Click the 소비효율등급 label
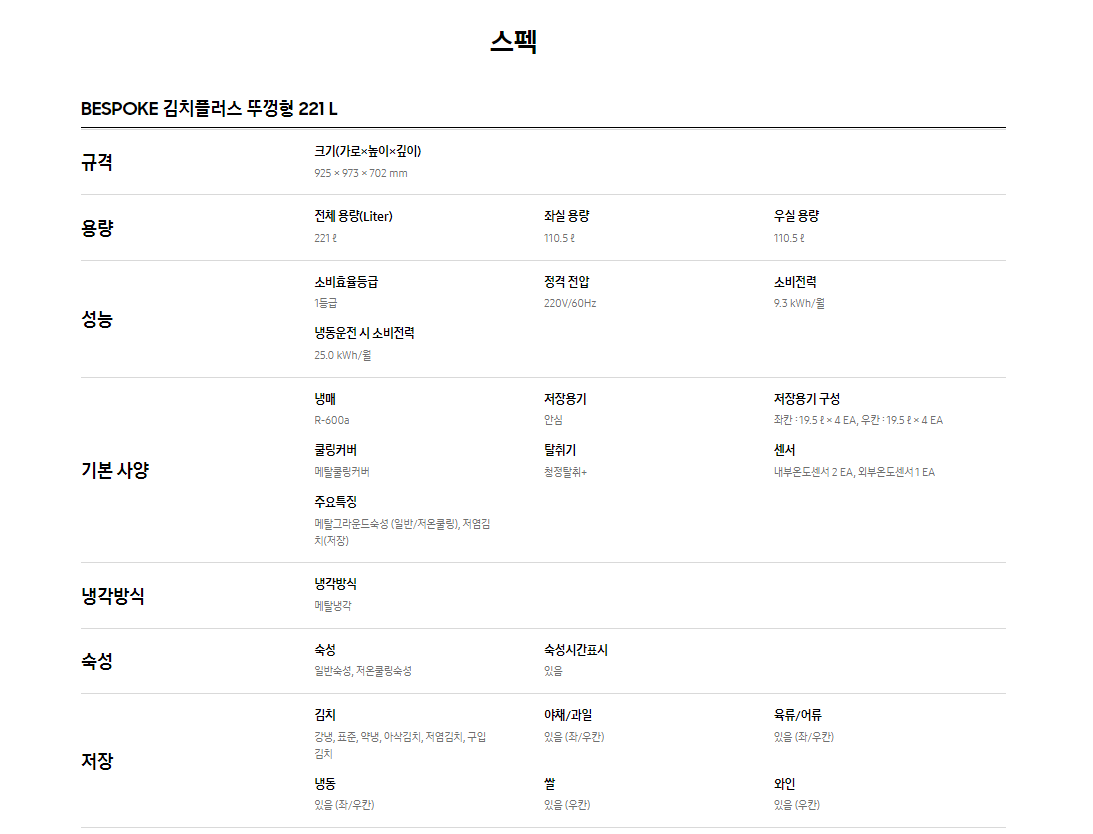Viewport: 1093px width, 834px height. (x=346, y=282)
